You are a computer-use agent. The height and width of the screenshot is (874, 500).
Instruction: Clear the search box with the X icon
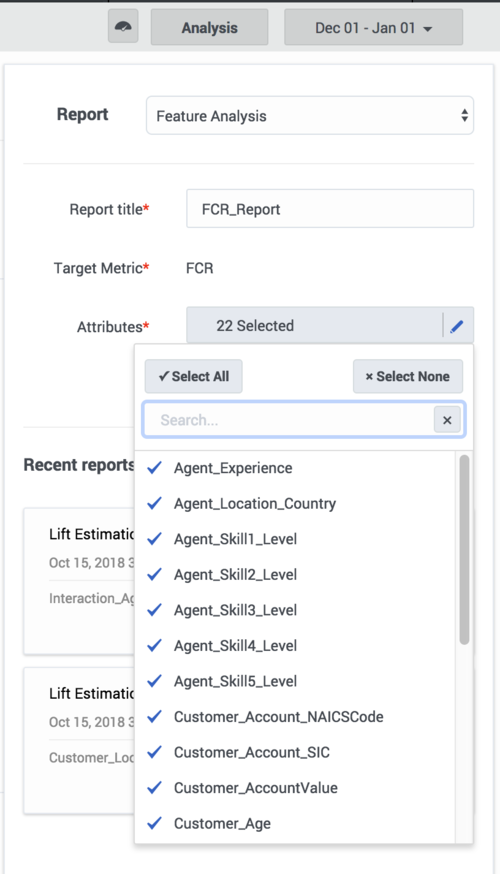pos(447,420)
